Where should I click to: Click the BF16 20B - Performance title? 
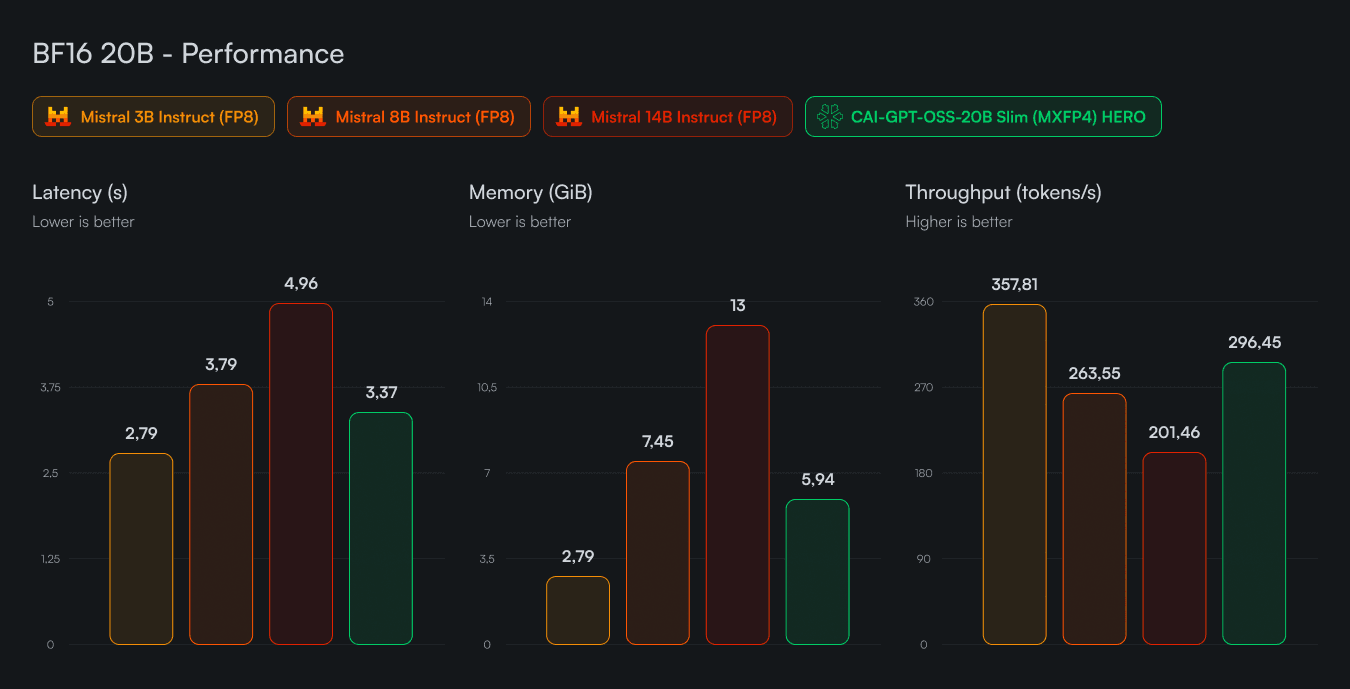click(x=188, y=53)
